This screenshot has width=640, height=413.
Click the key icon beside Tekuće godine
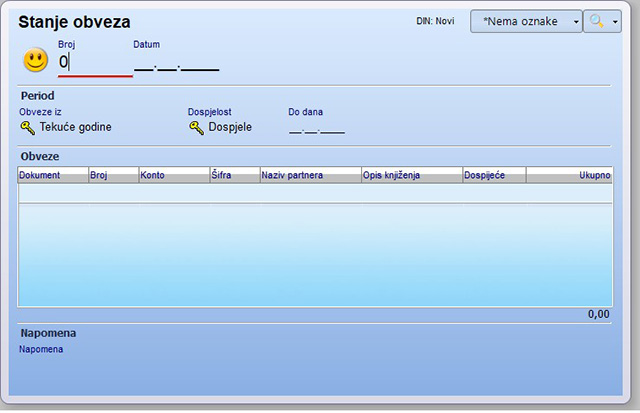pyautogui.click(x=27, y=128)
